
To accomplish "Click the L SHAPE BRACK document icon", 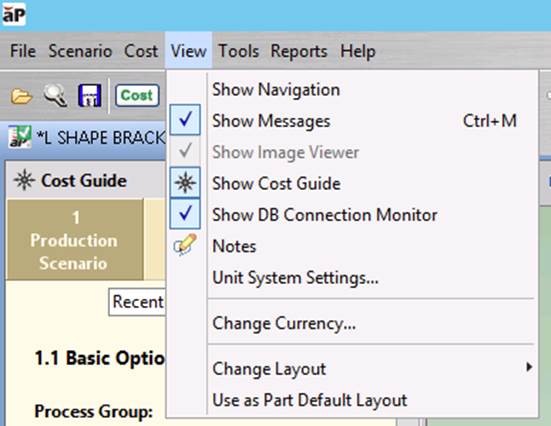I will [20, 137].
